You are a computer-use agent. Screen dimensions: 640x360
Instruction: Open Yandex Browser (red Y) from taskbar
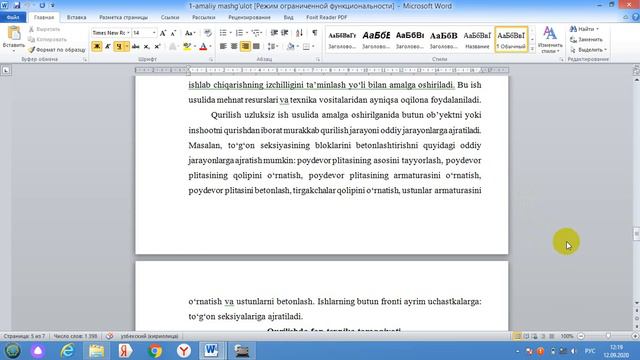coord(184,351)
